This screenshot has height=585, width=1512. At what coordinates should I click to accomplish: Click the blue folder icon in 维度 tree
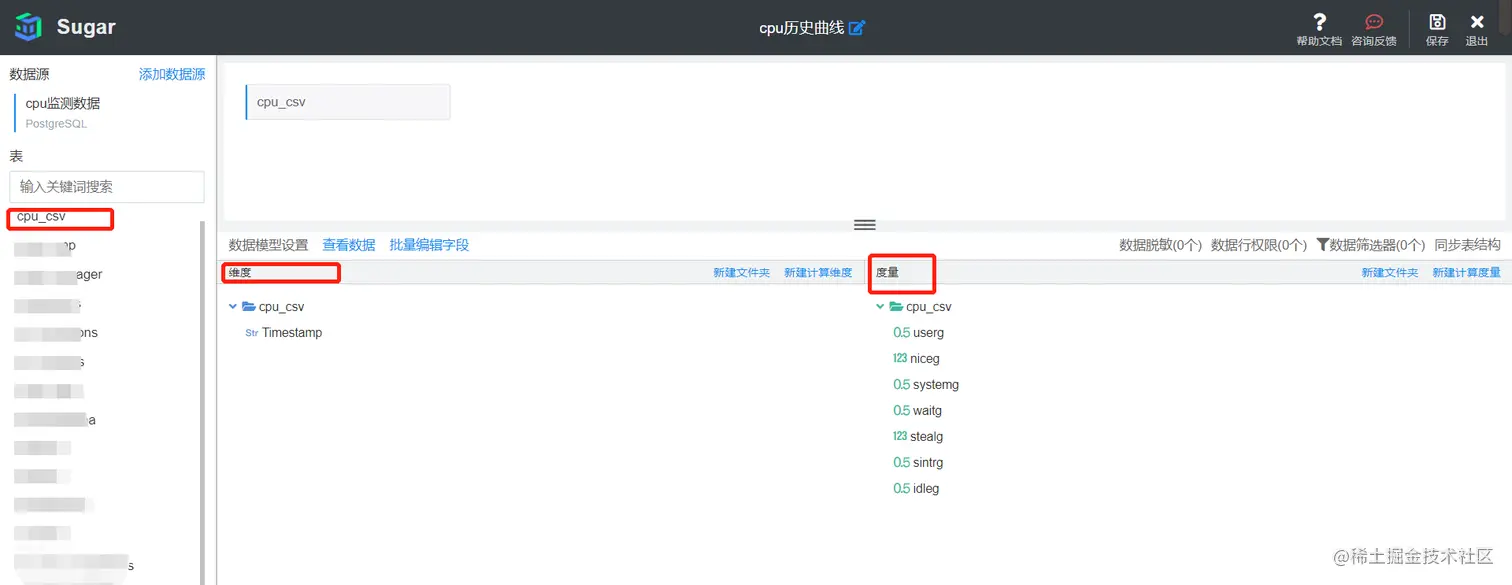click(249, 307)
